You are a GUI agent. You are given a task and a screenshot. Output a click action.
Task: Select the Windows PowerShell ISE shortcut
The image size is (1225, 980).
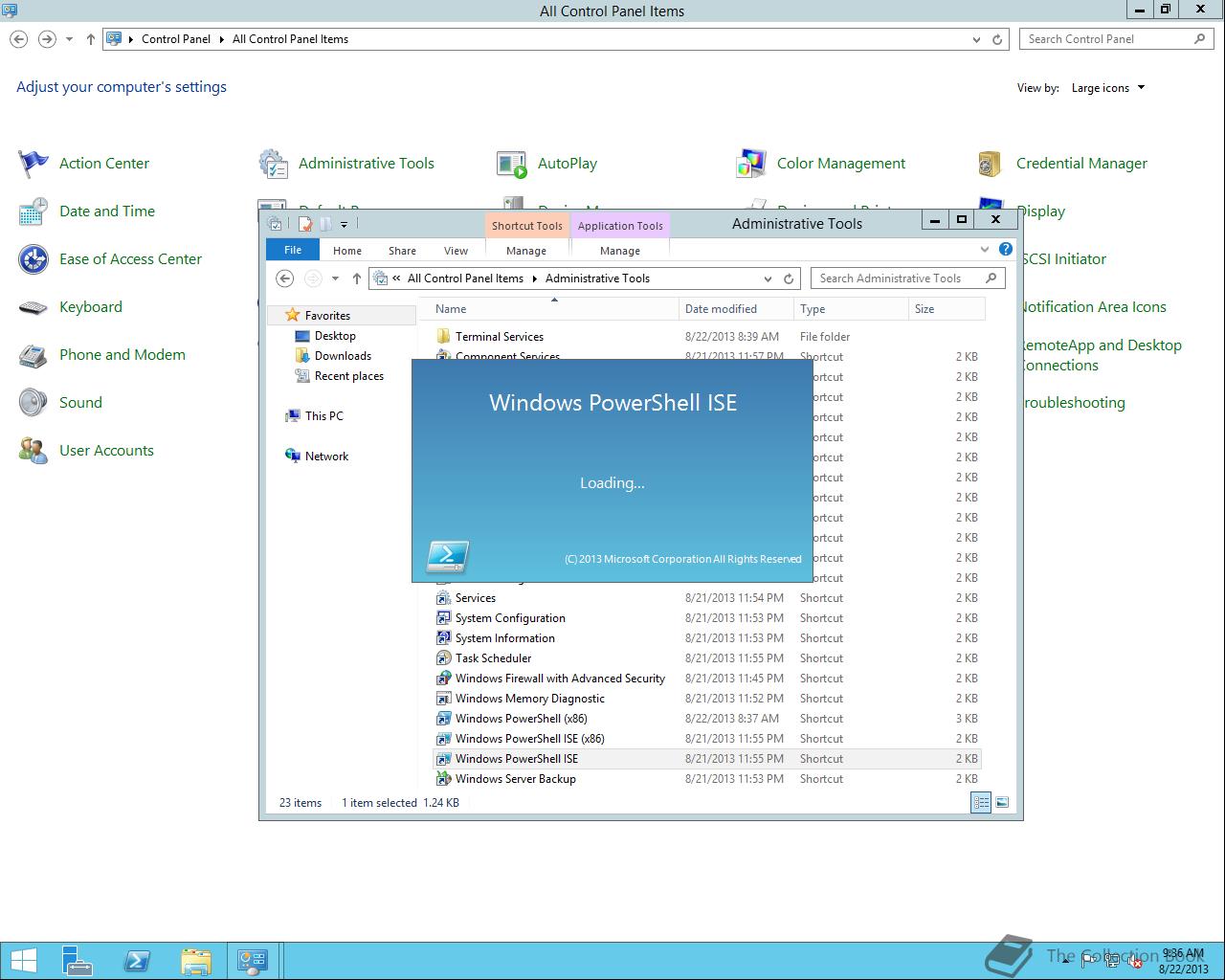[x=517, y=758]
